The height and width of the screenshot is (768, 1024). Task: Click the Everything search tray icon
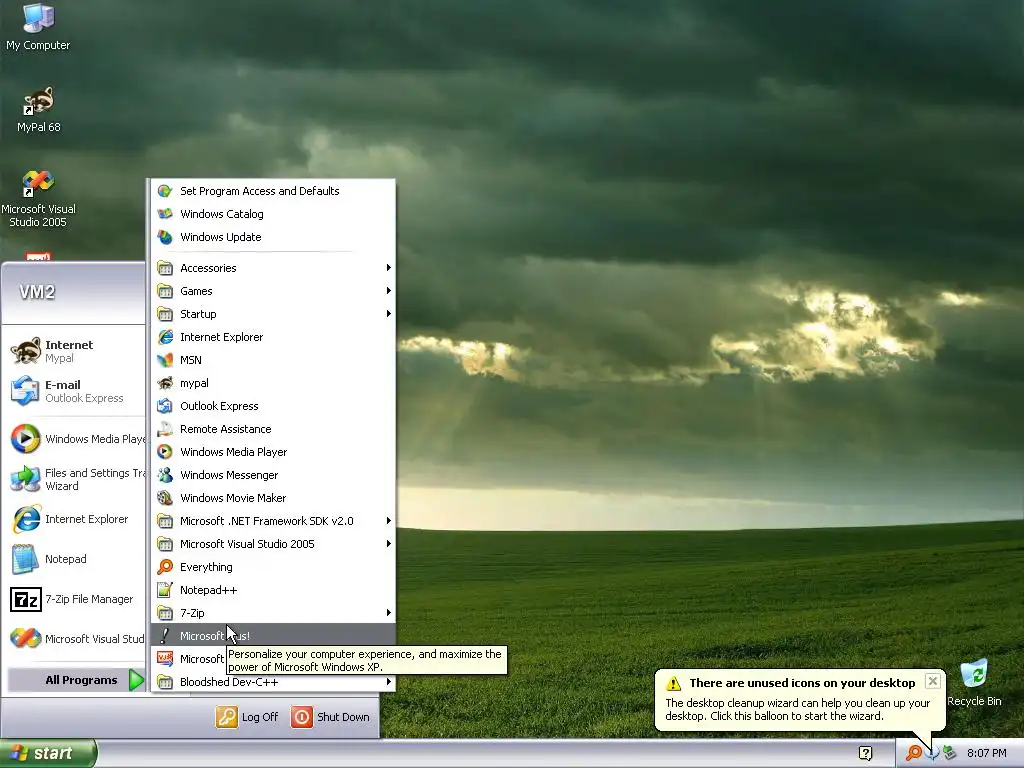914,753
